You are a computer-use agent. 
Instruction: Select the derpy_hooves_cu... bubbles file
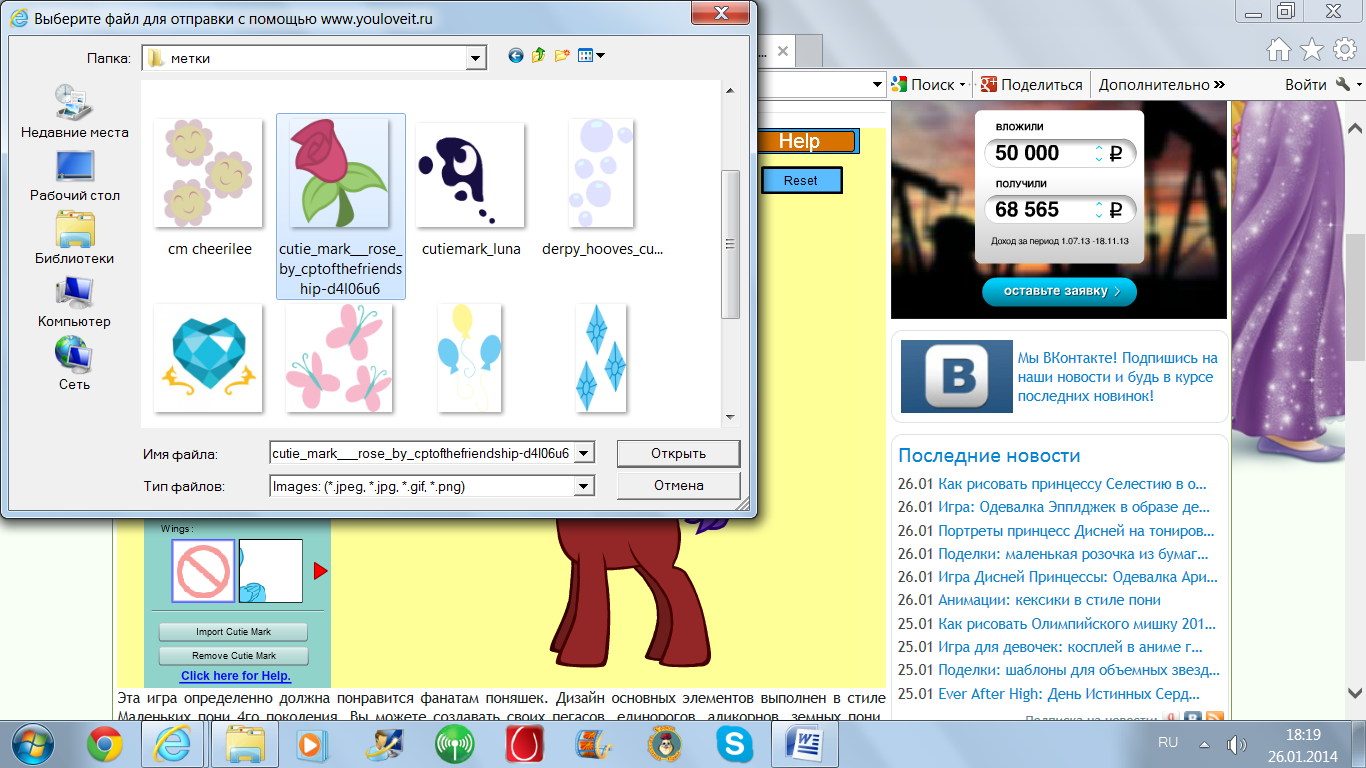coord(602,187)
